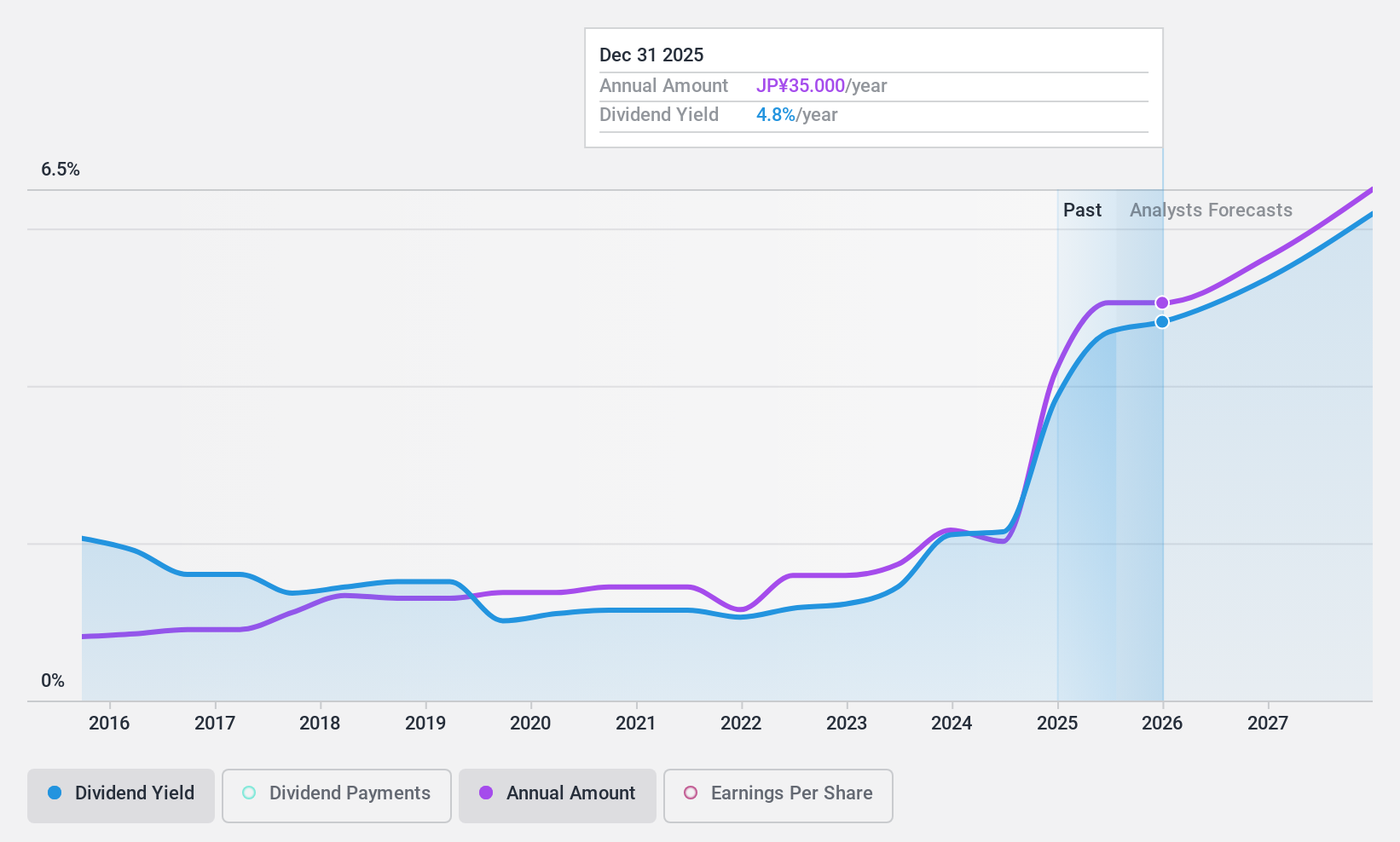Select the 2021 axis label

point(636,724)
